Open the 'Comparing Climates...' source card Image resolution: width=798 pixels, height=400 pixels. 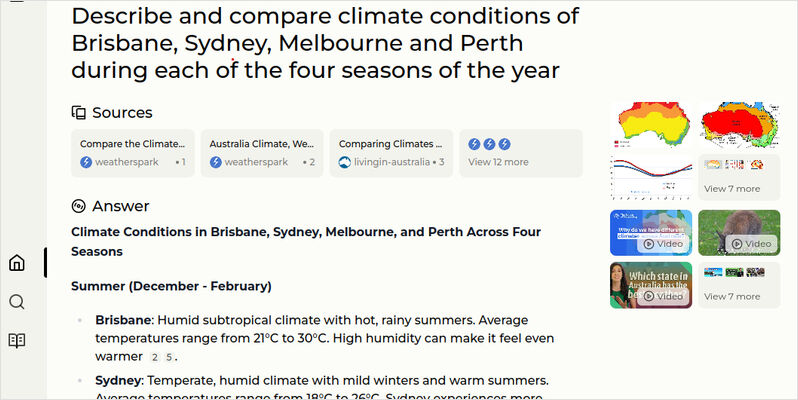click(x=391, y=153)
